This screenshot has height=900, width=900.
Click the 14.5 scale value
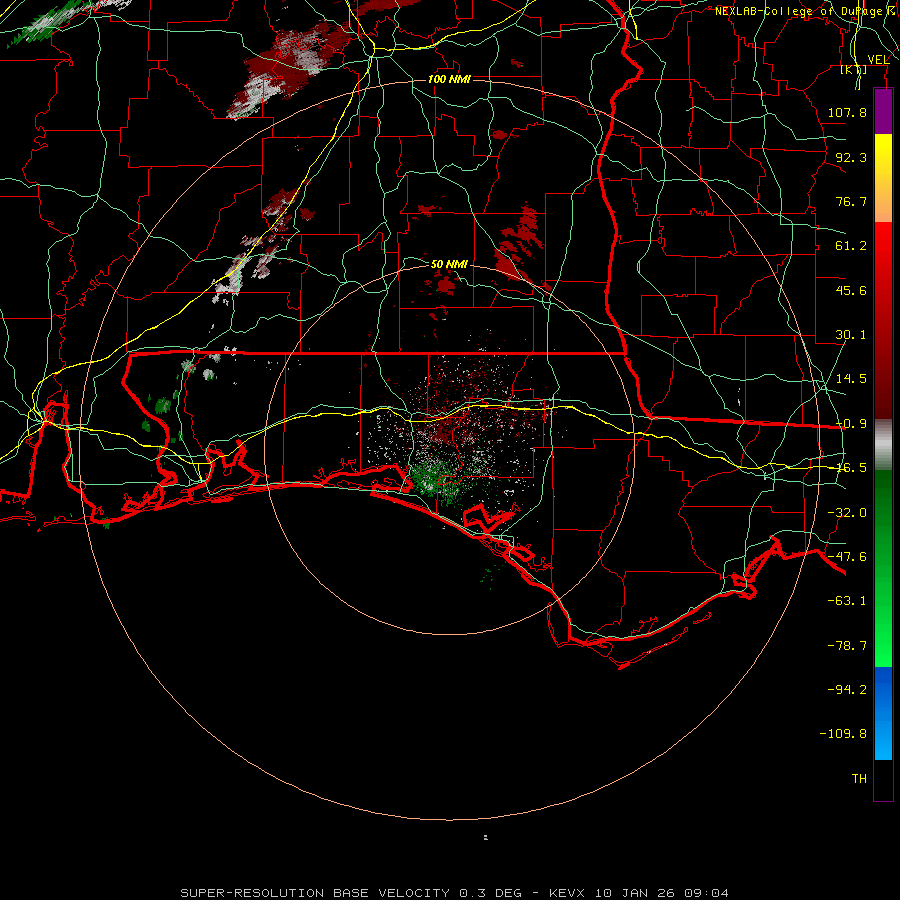[851, 379]
